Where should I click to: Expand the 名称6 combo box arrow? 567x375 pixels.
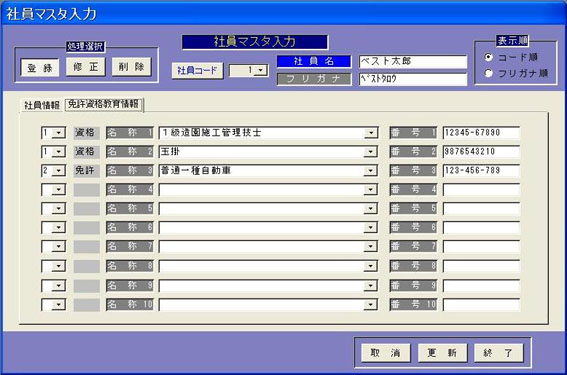click(371, 228)
